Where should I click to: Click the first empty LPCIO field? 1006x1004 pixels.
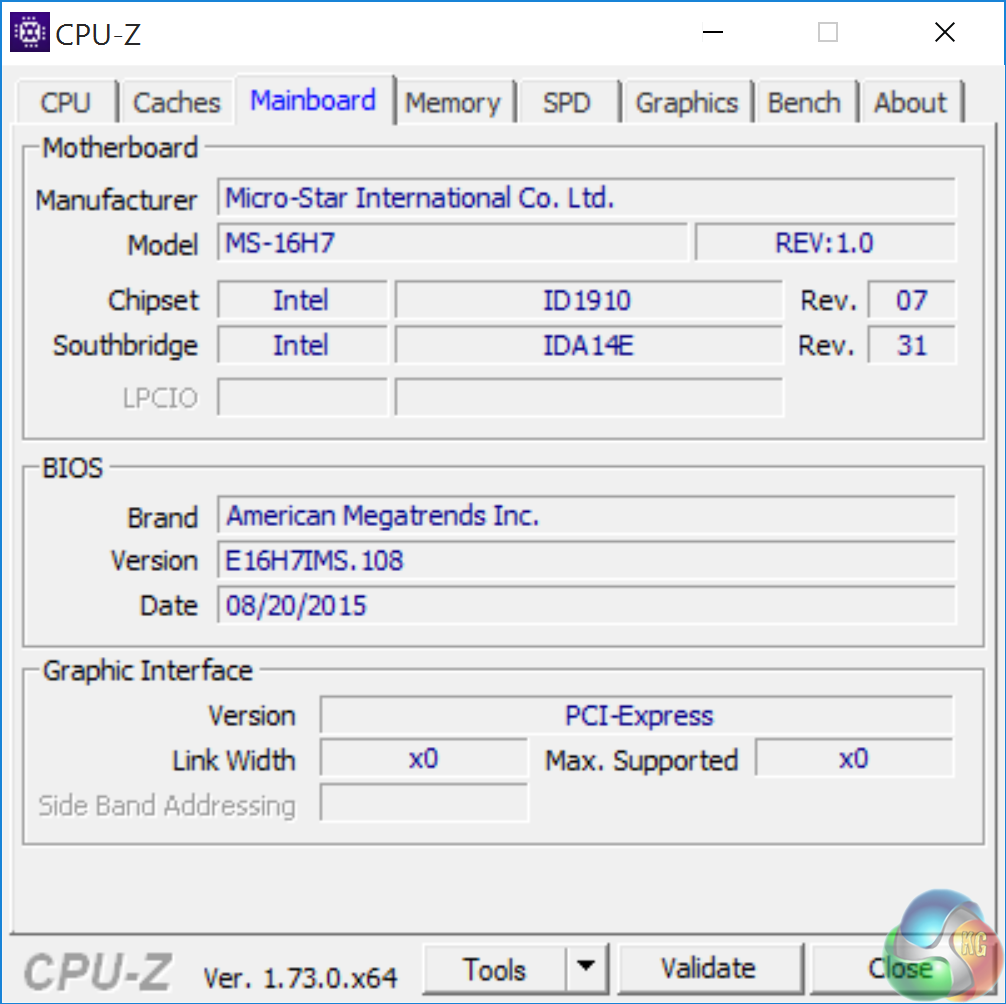(x=302, y=398)
